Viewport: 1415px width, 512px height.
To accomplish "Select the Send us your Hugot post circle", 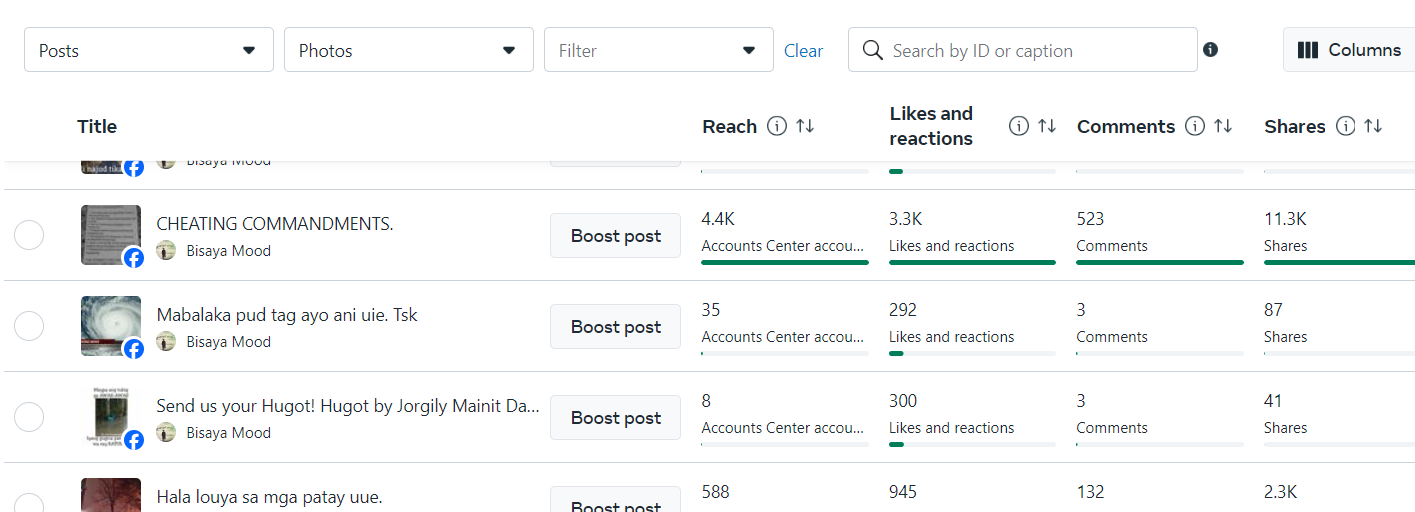I will coord(29,418).
